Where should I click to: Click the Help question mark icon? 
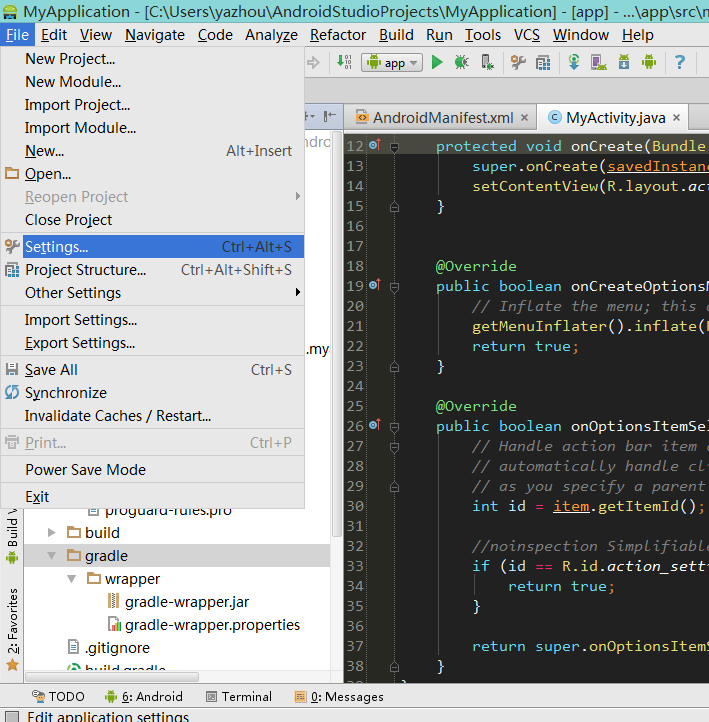[680, 62]
